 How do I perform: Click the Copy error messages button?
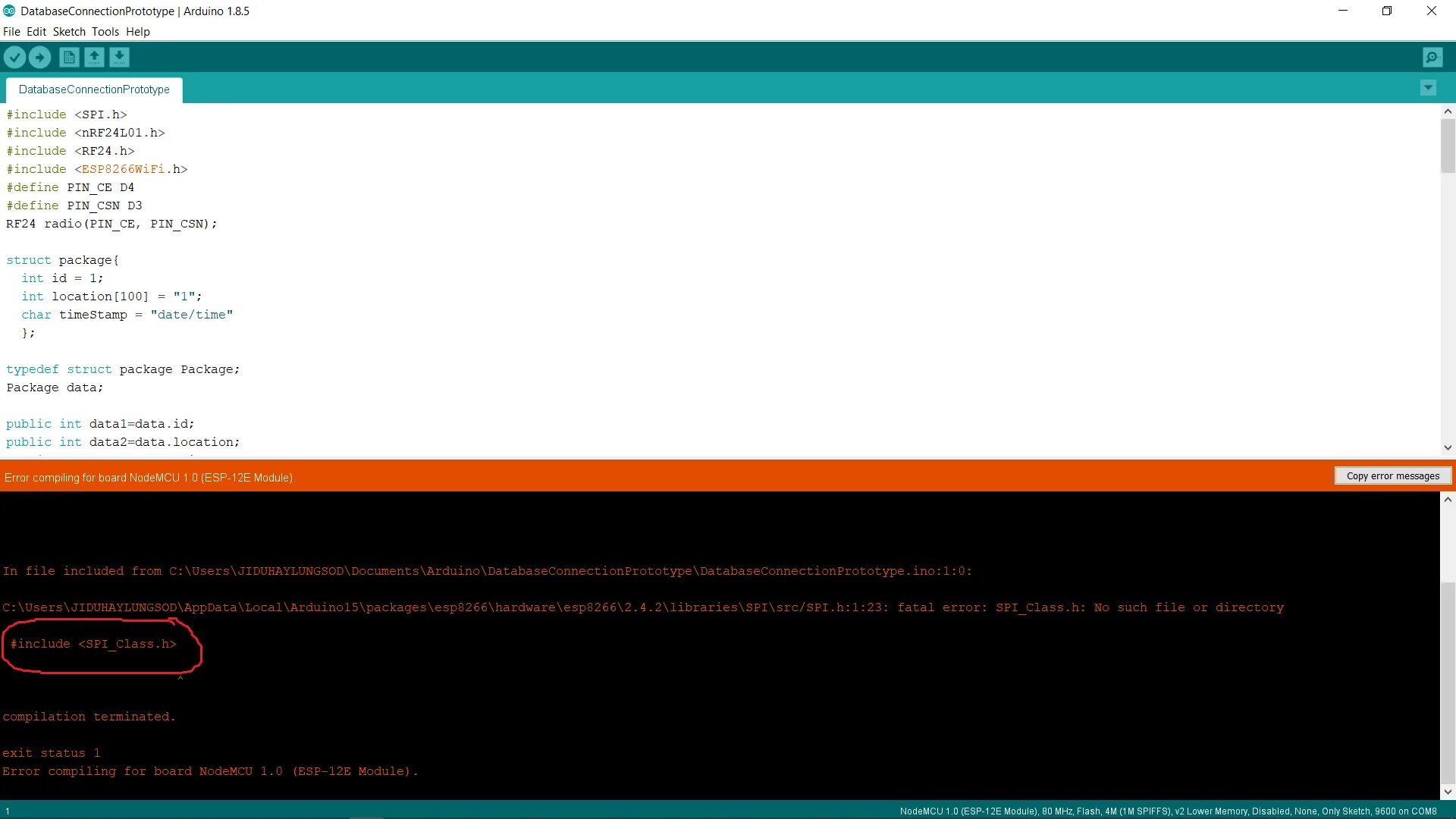coord(1392,476)
